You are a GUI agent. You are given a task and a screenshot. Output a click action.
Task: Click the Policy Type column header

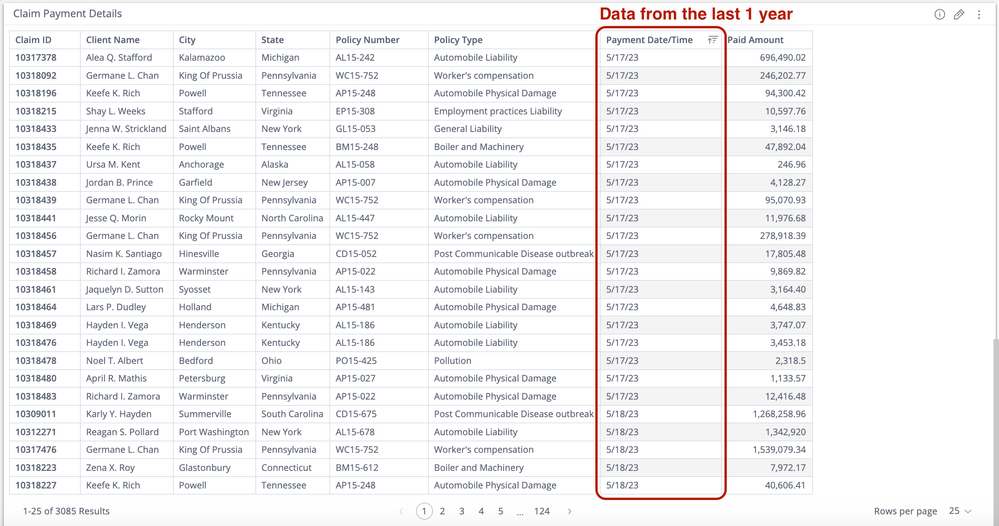click(x=458, y=40)
